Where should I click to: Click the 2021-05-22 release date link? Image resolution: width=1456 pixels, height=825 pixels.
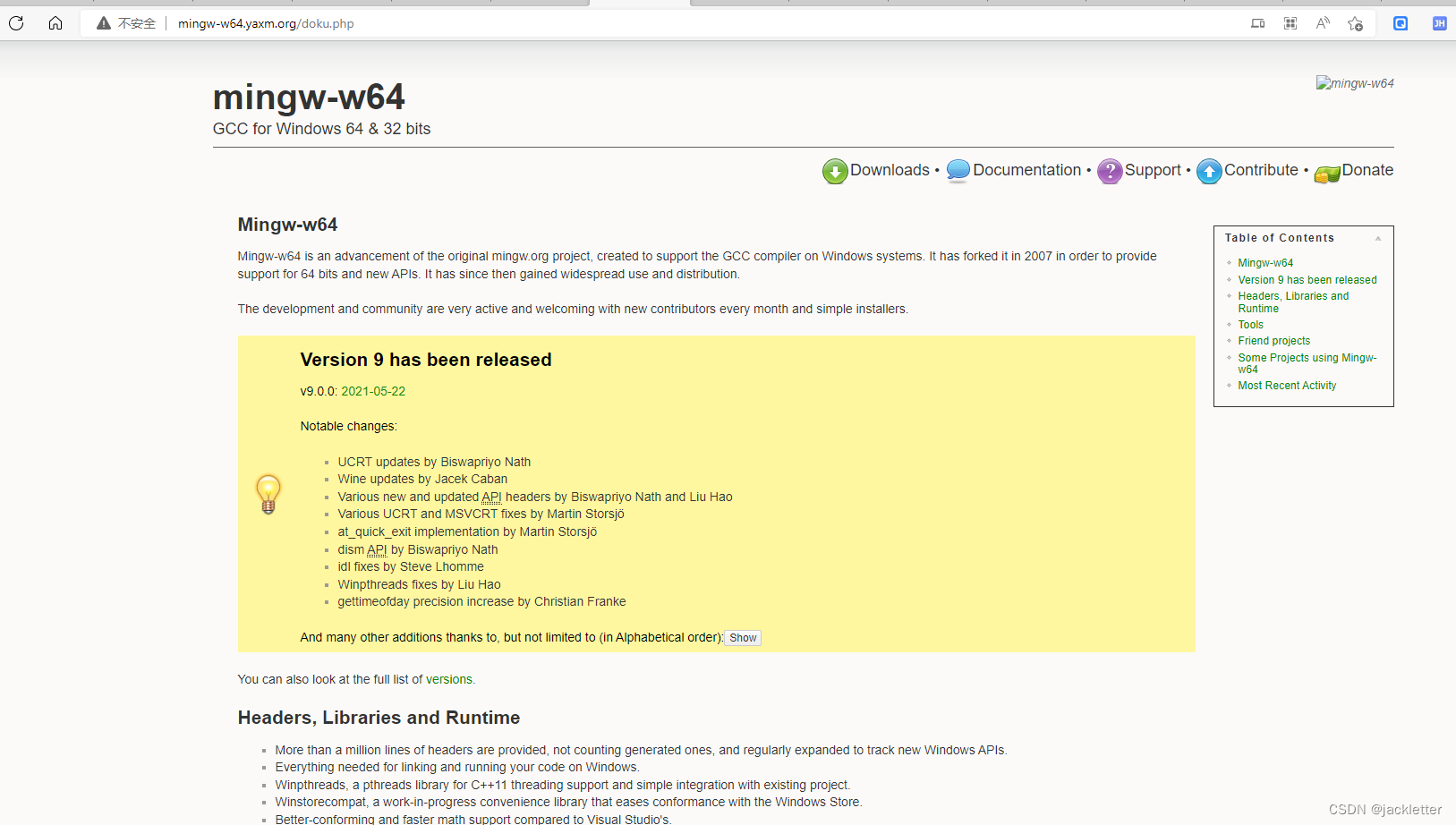373,391
